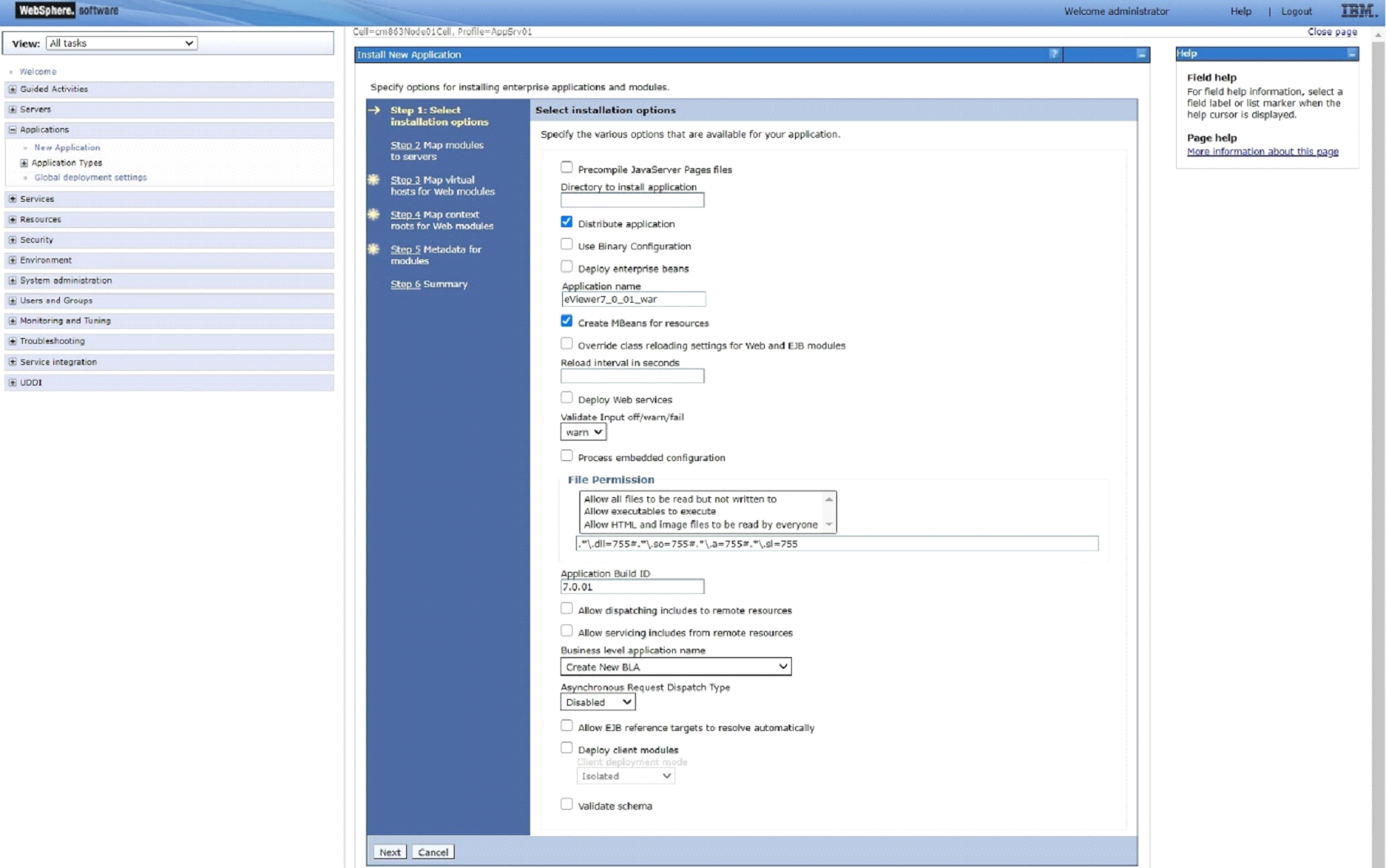The width and height of the screenshot is (1386, 868).
Task: Click the IBM logo
Action: 1359,11
